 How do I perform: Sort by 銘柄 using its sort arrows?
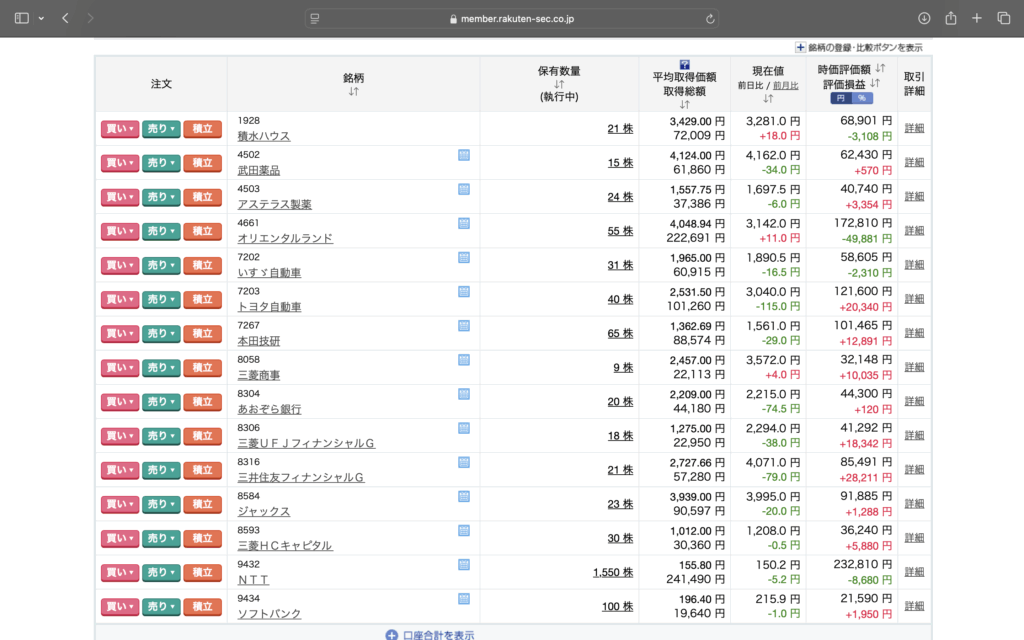pos(353,92)
